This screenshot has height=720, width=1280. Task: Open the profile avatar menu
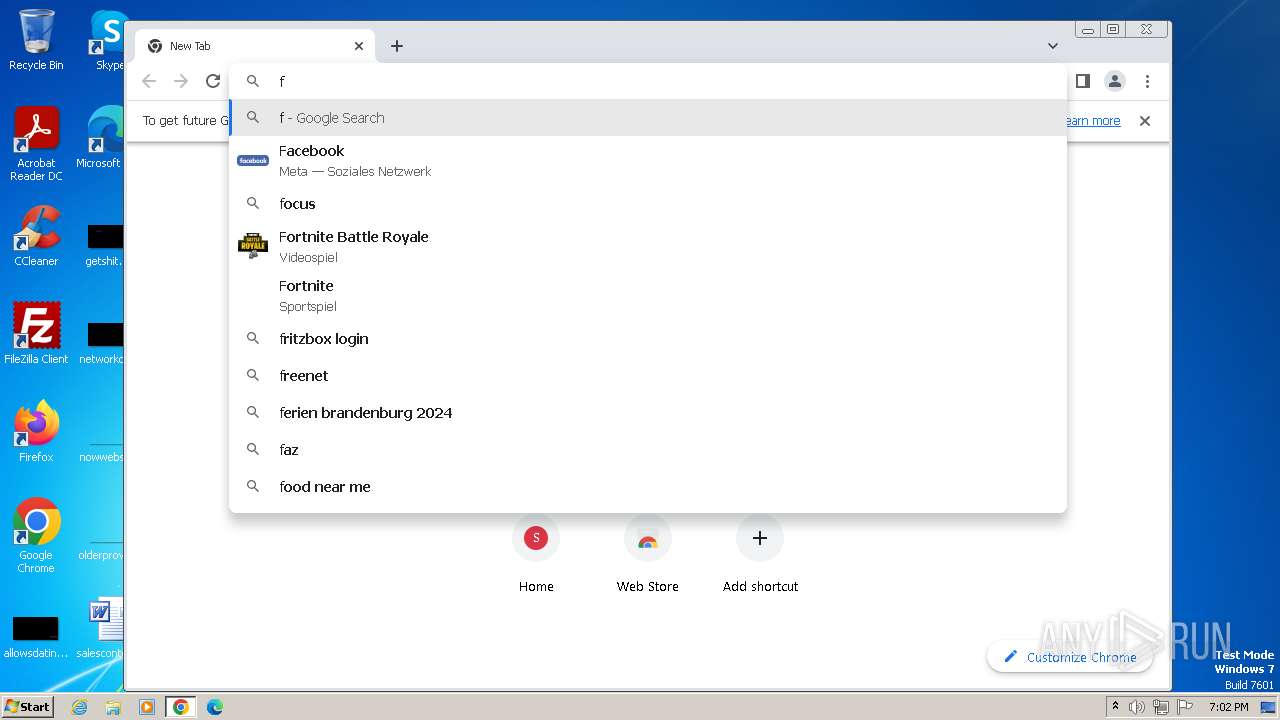tap(1115, 81)
